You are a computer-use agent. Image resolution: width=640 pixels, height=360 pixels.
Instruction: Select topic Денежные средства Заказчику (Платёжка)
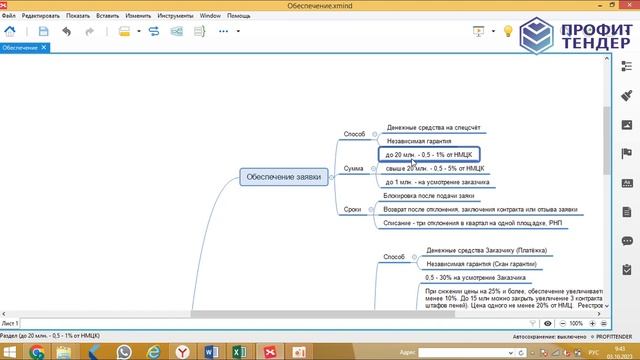point(487,250)
